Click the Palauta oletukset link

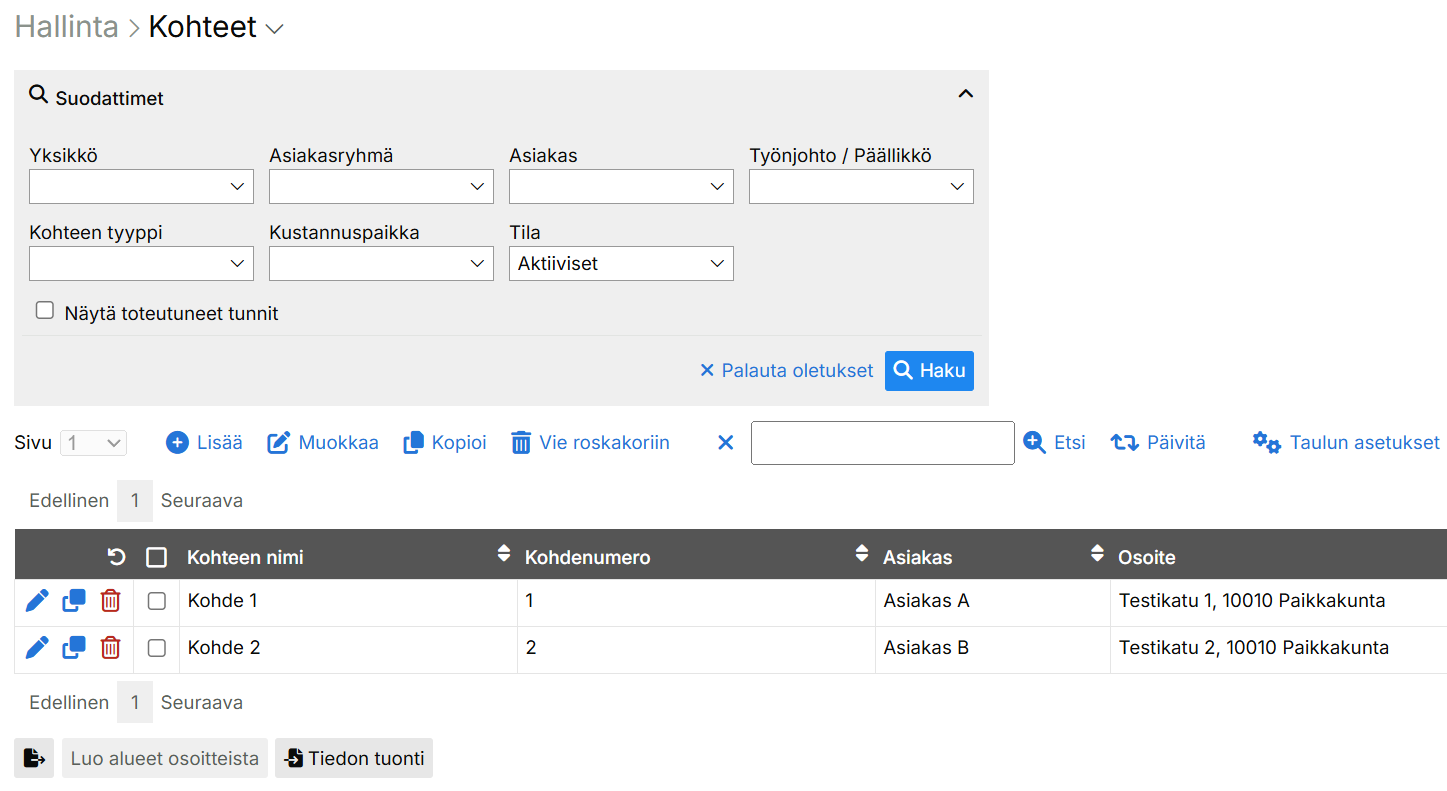pos(786,371)
